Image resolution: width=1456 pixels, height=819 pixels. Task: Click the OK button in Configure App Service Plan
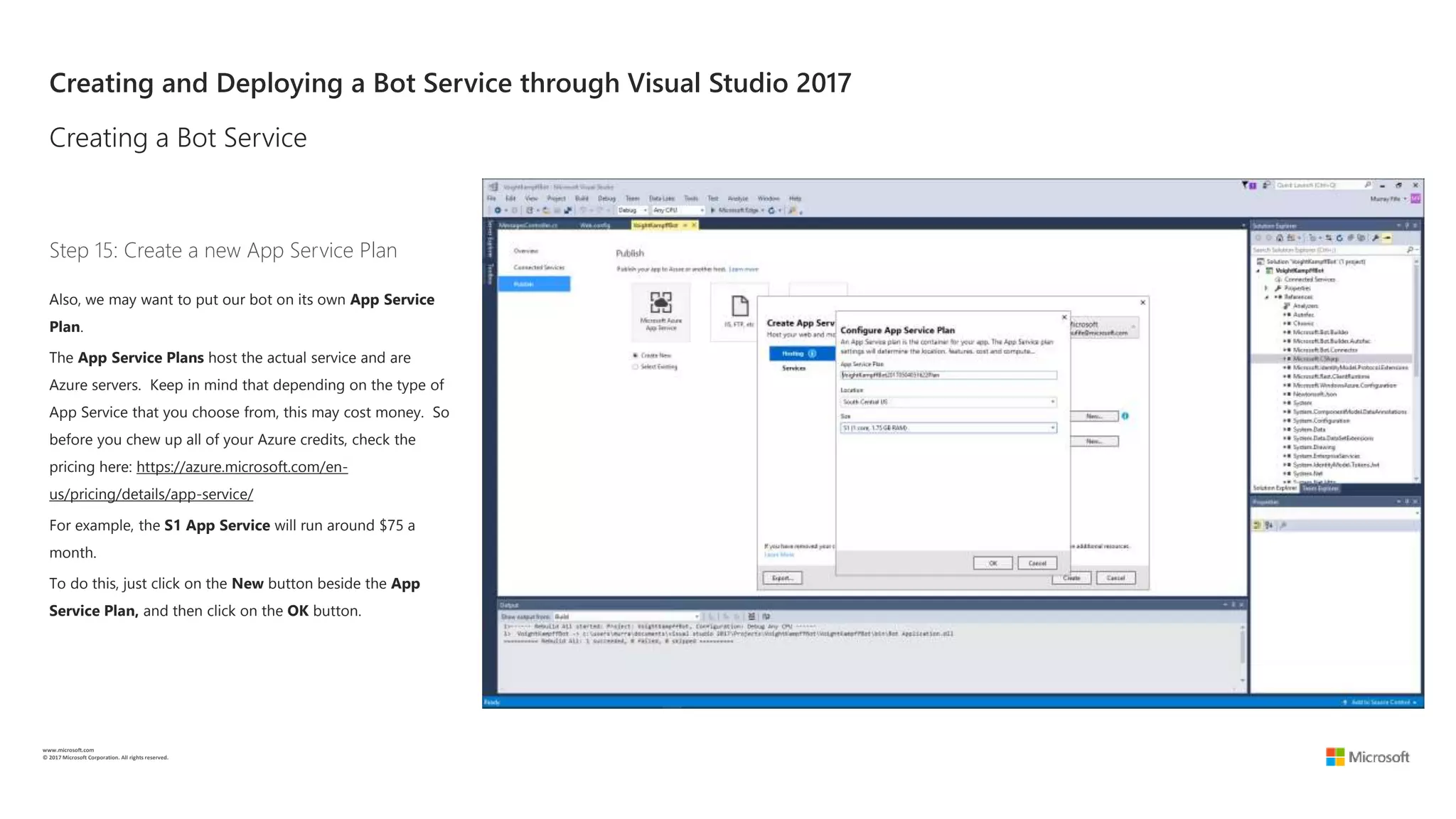click(992, 563)
